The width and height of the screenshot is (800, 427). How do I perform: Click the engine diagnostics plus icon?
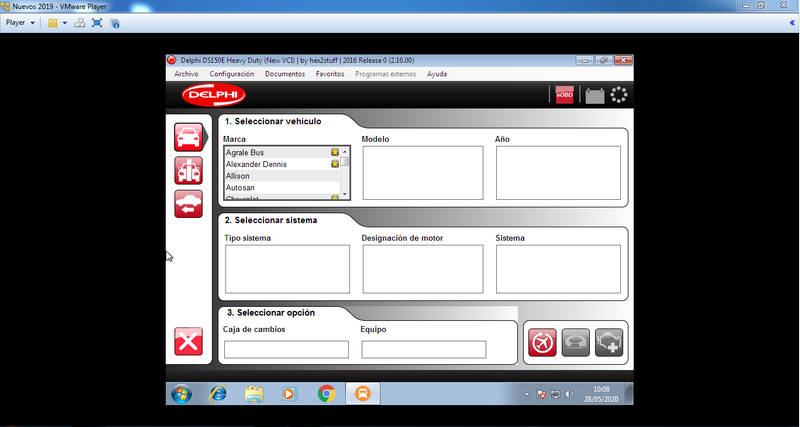tap(609, 342)
